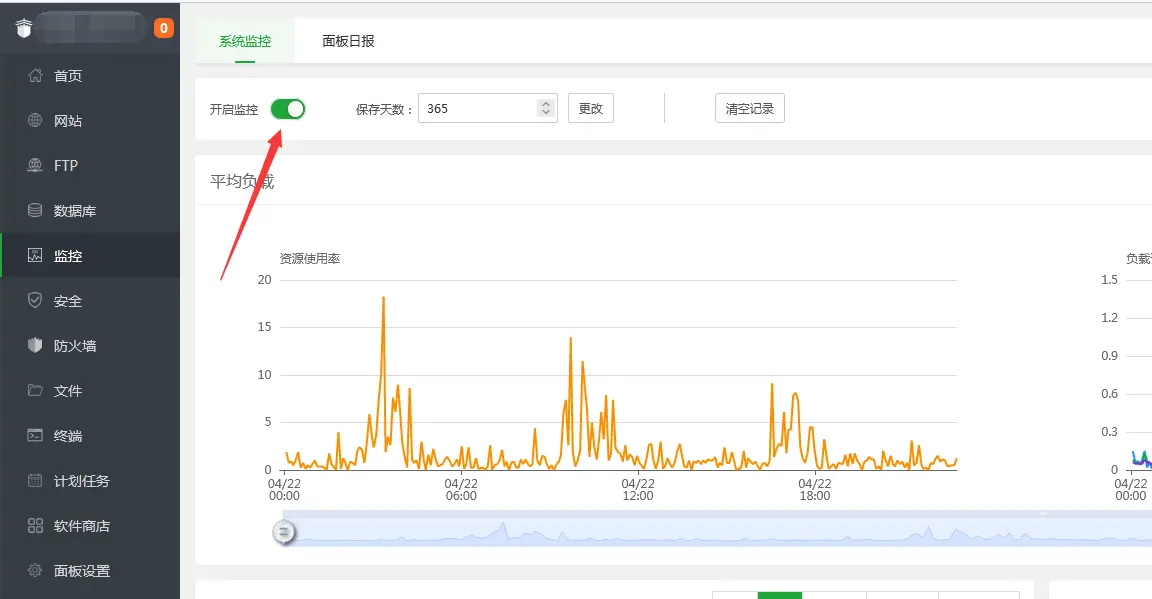The width and height of the screenshot is (1152, 599).
Task: Click the panel logo icon at top-left
Action: coord(24,28)
